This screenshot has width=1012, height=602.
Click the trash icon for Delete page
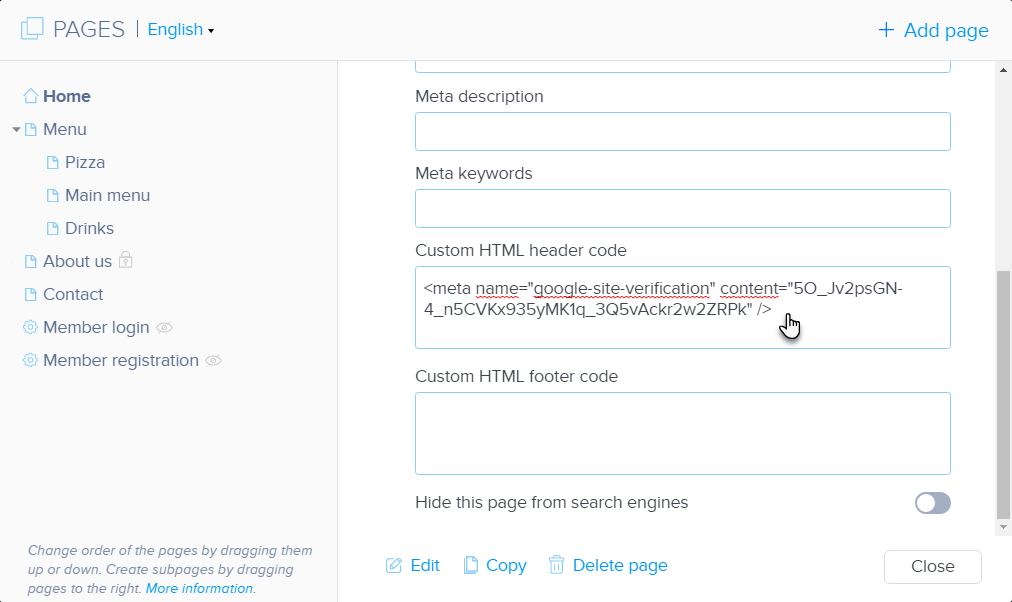[557, 565]
